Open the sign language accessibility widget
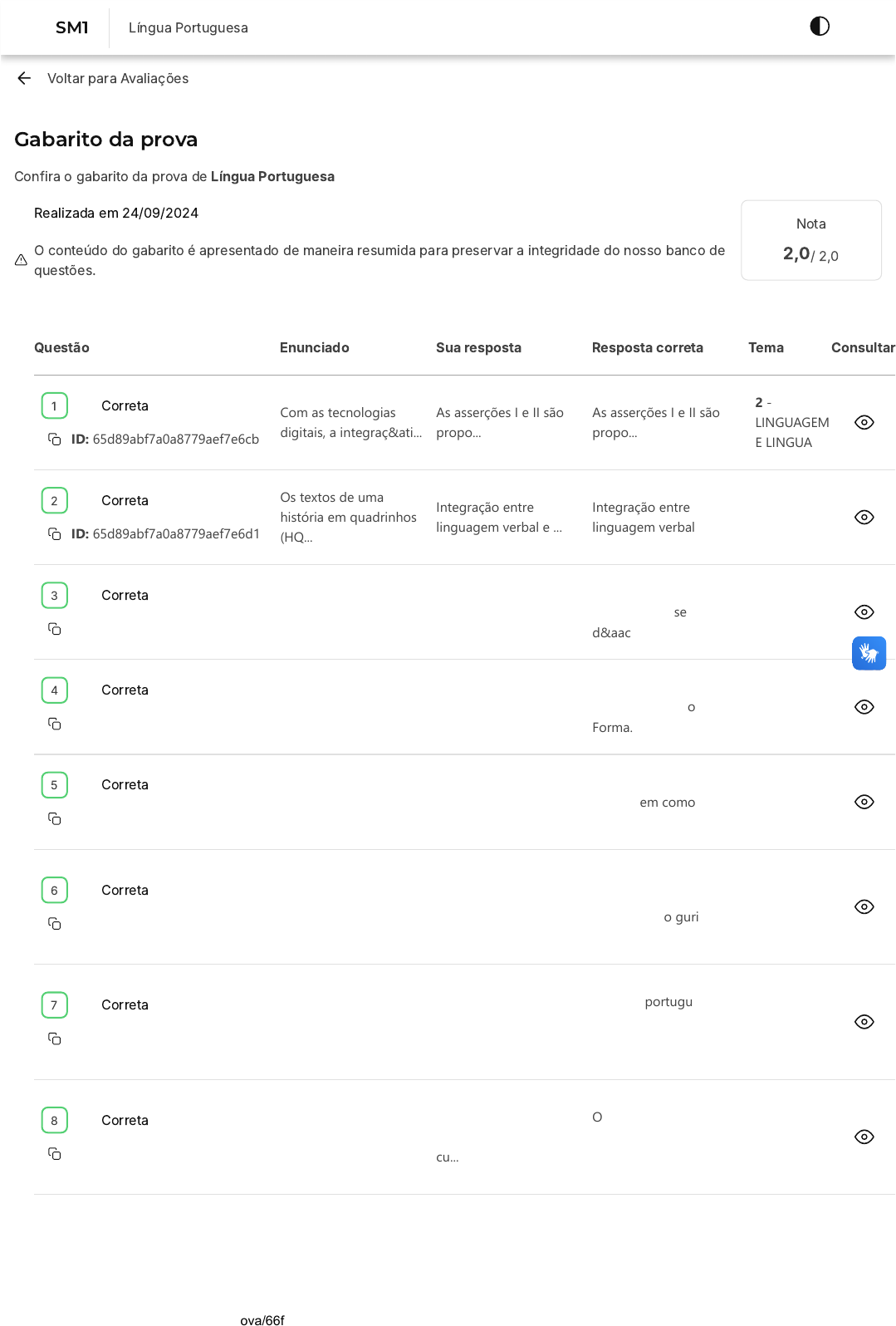The image size is (896, 1326). pyautogui.click(x=869, y=653)
